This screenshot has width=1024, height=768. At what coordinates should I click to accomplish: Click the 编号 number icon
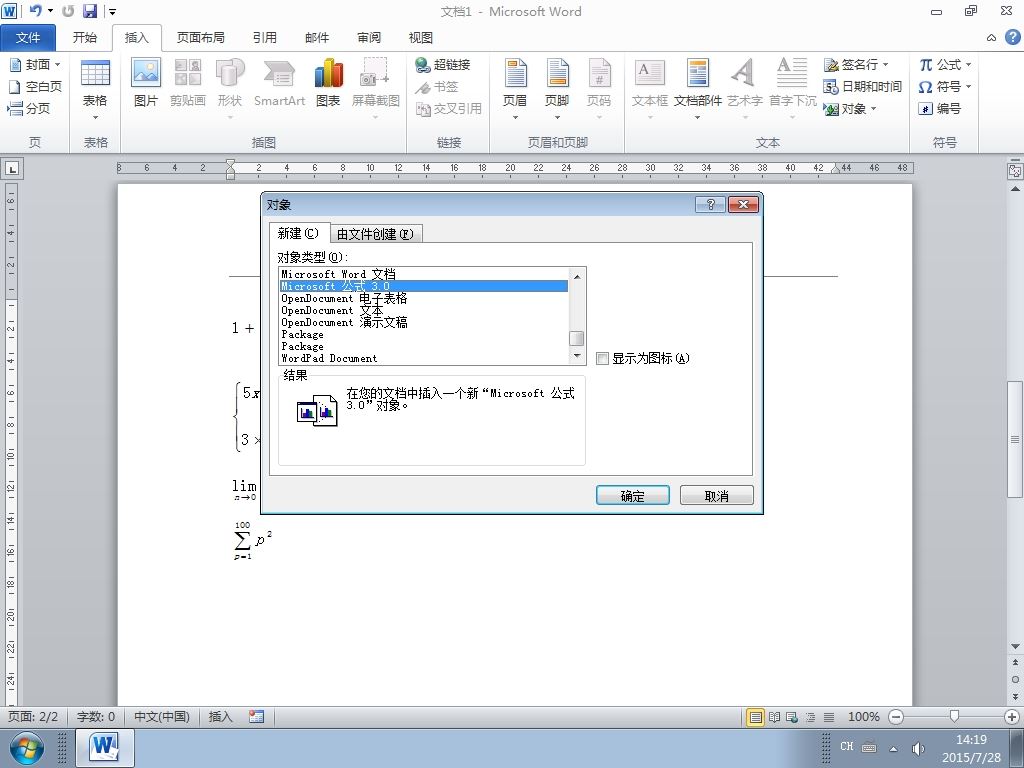pos(925,108)
